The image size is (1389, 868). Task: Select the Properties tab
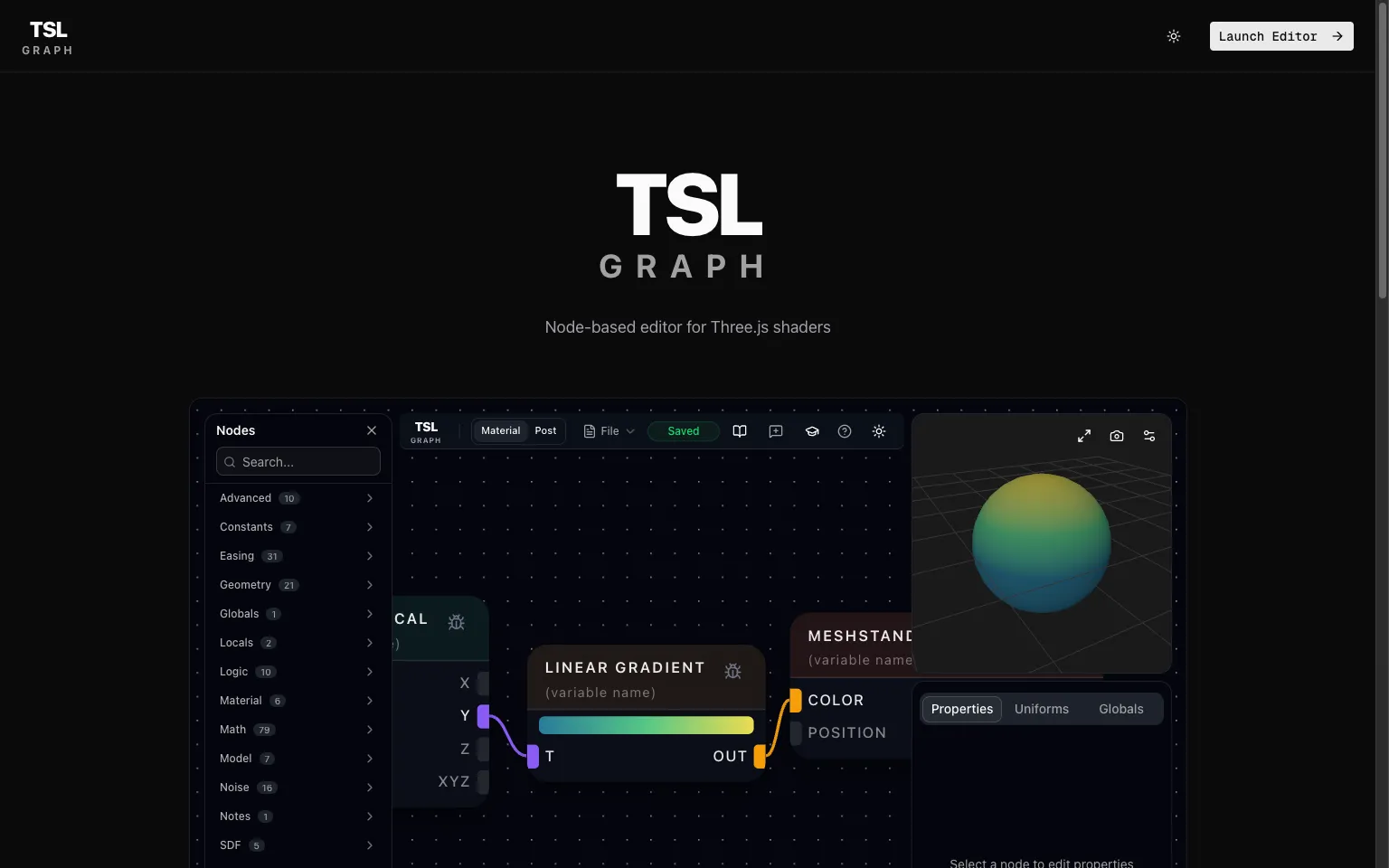(x=962, y=709)
